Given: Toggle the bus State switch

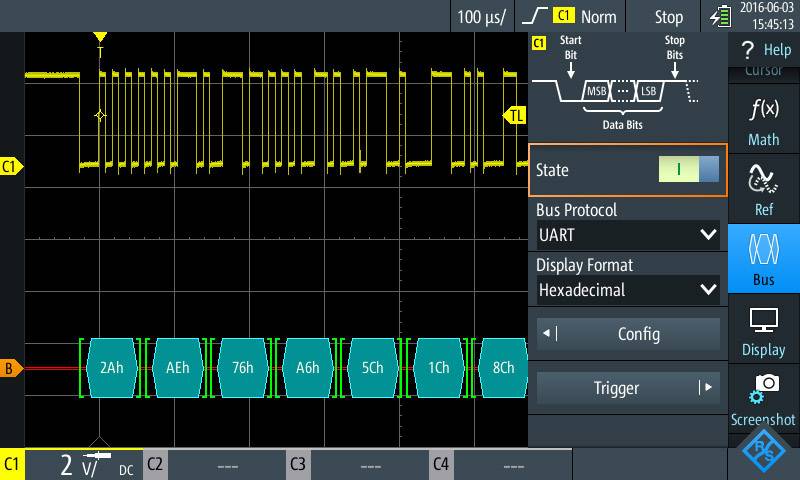Looking at the screenshot, I should click(688, 170).
